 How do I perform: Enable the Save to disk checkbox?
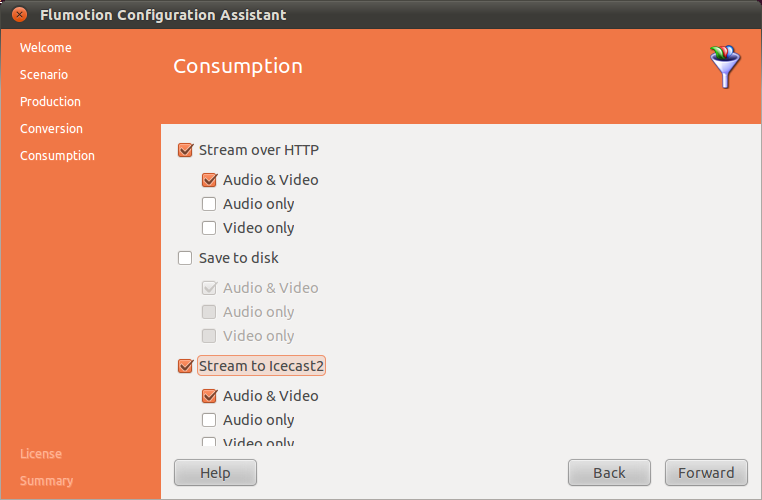pyautogui.click(x=185, y=259)
